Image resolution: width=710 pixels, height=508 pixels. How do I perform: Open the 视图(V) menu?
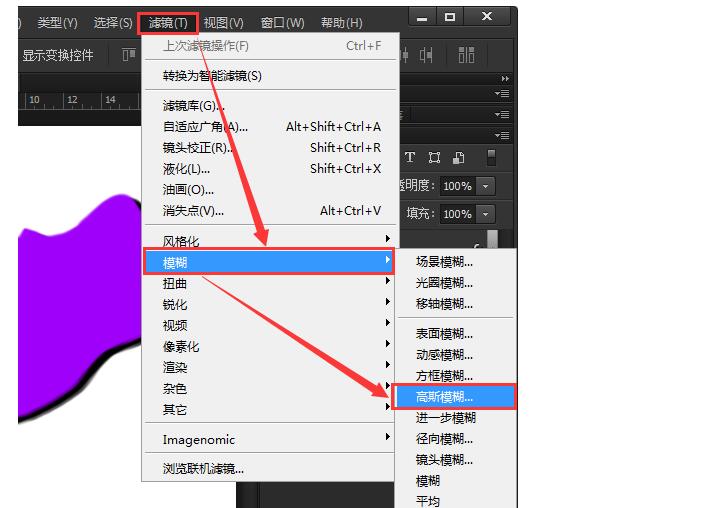coord(223,23)
